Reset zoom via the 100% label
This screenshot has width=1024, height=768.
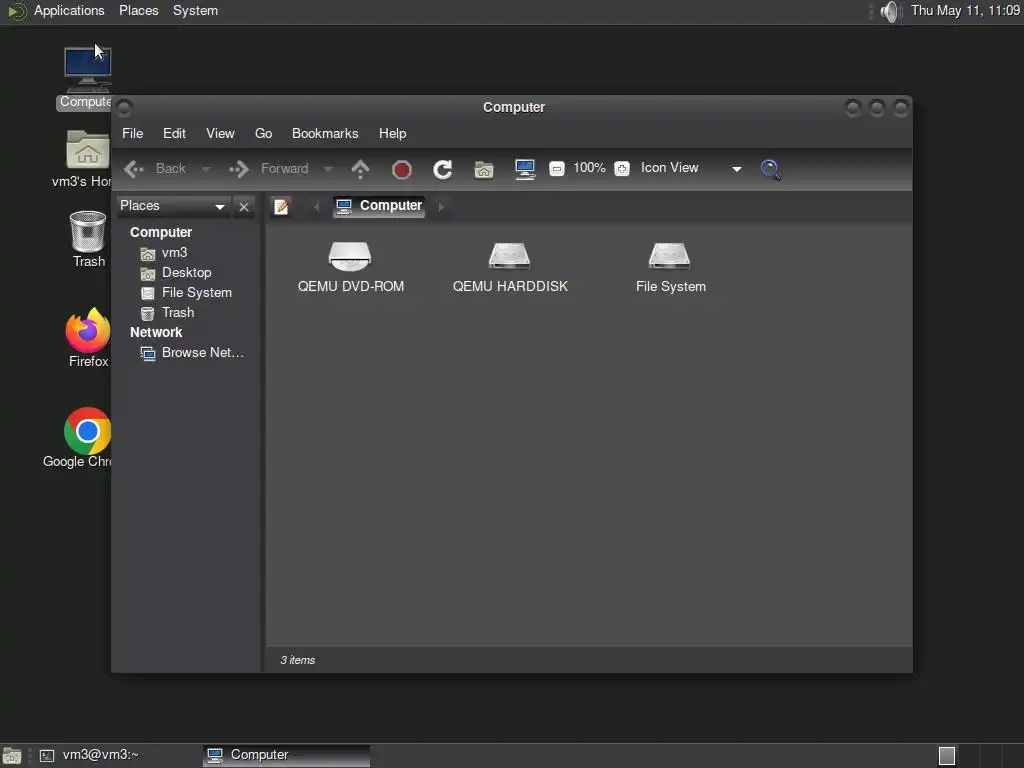pos(589,168)
